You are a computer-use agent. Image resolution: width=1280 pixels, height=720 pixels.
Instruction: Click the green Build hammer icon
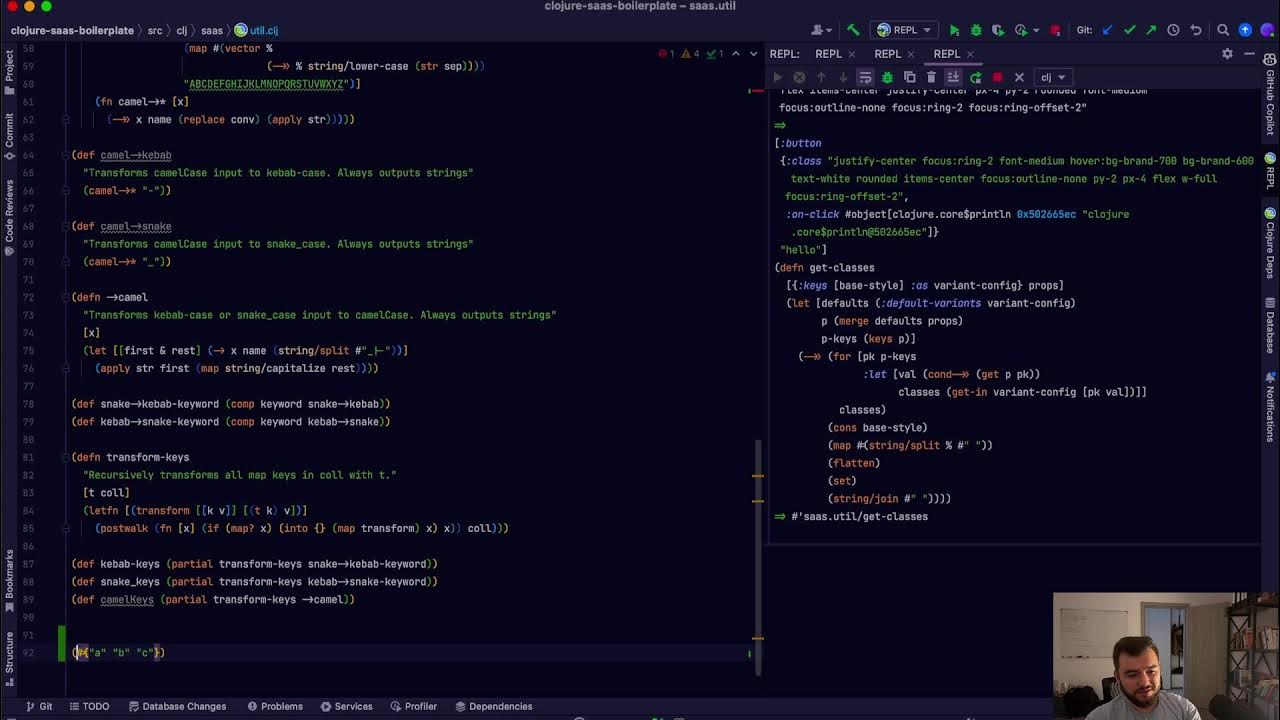pyautogui.click(x=853, y=30)
